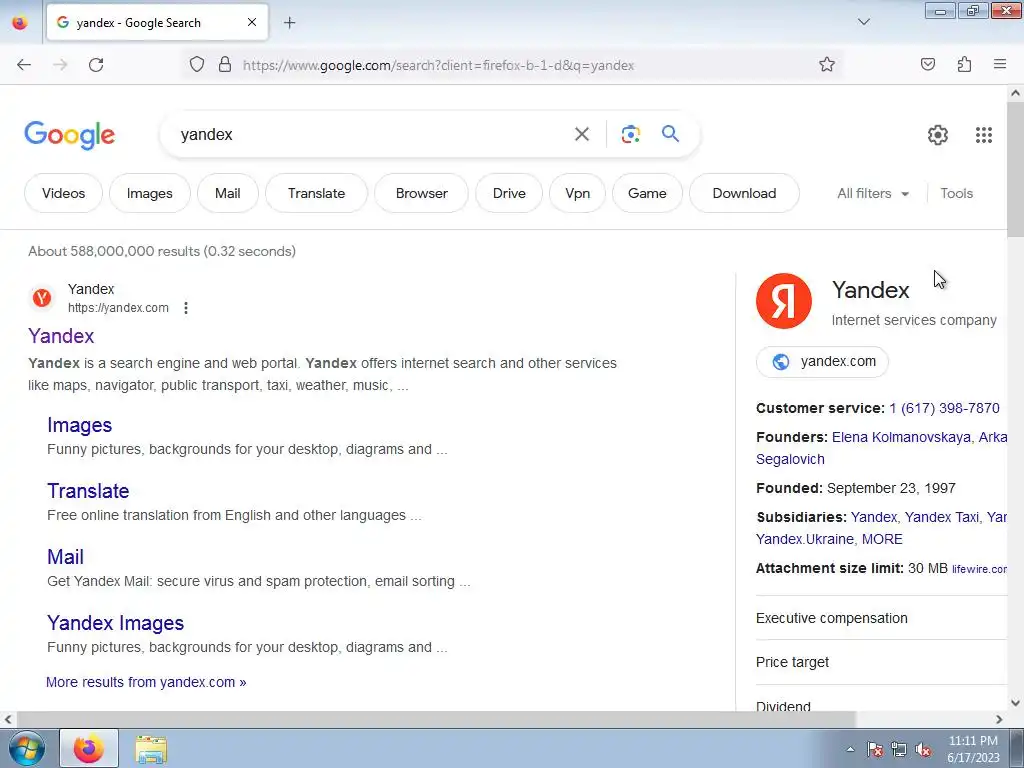The height and width of the screenshot is (768, 1024).
Task: Expand the list all tabs chevron
Action: (x=863, y=22)
